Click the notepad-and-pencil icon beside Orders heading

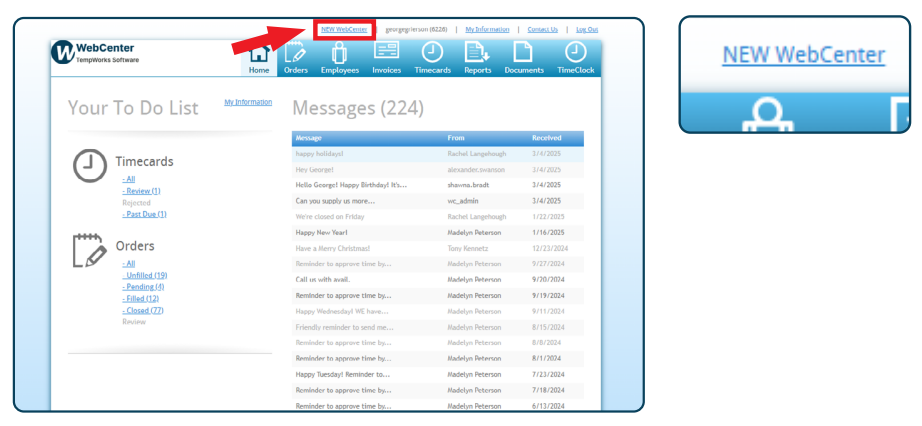point(89,251)
